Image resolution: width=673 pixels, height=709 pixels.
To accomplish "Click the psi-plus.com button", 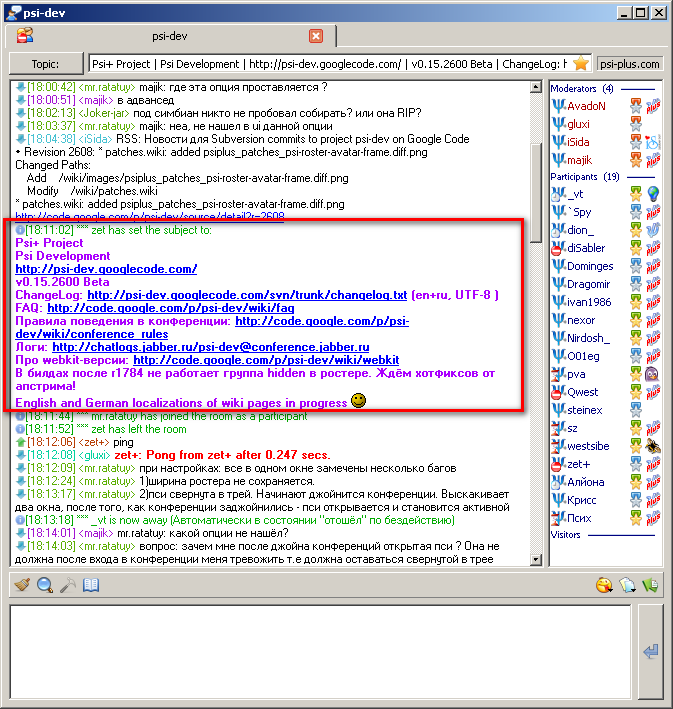I will coord(630,63).
